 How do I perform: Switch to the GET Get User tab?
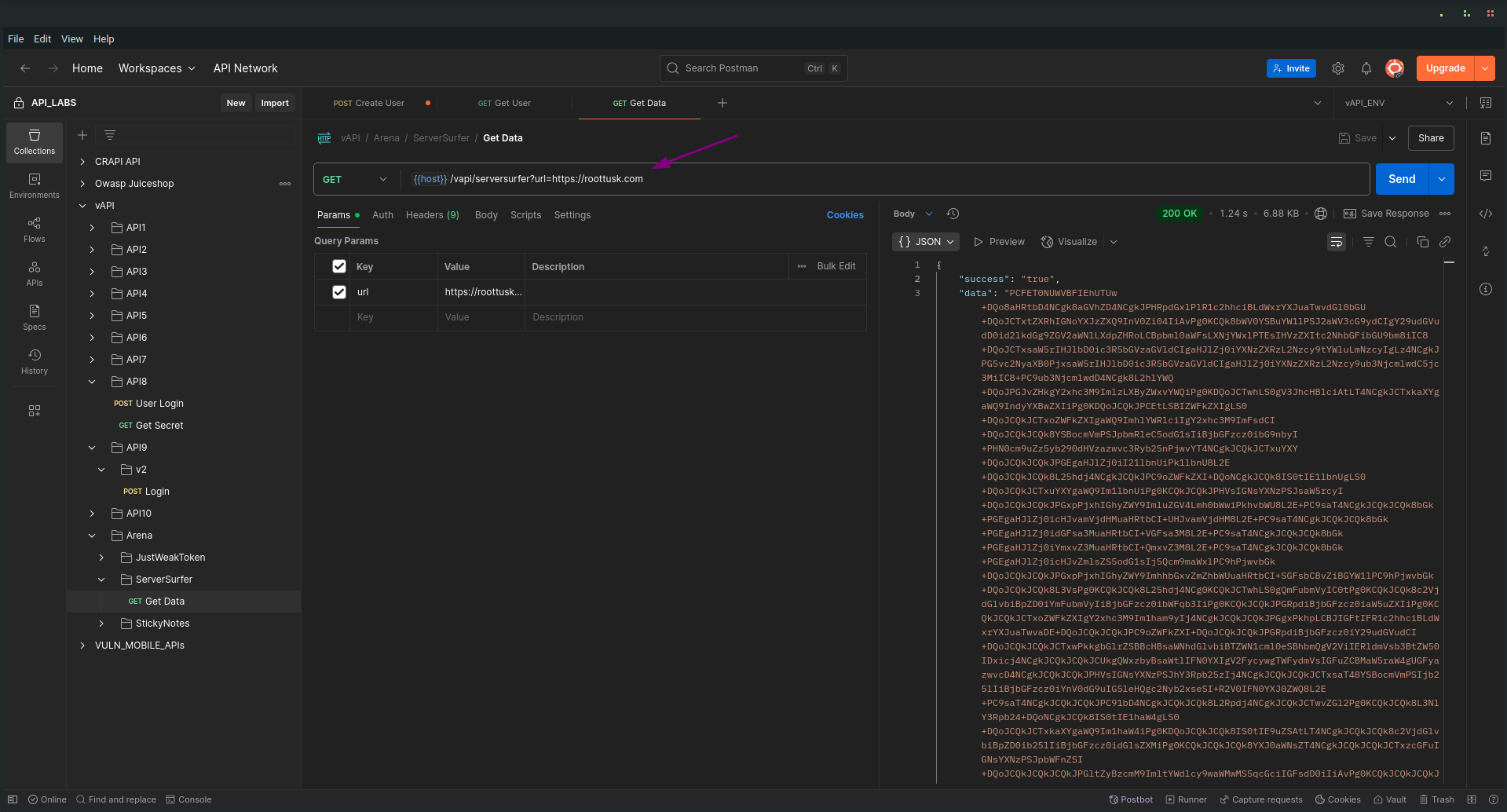505,103
